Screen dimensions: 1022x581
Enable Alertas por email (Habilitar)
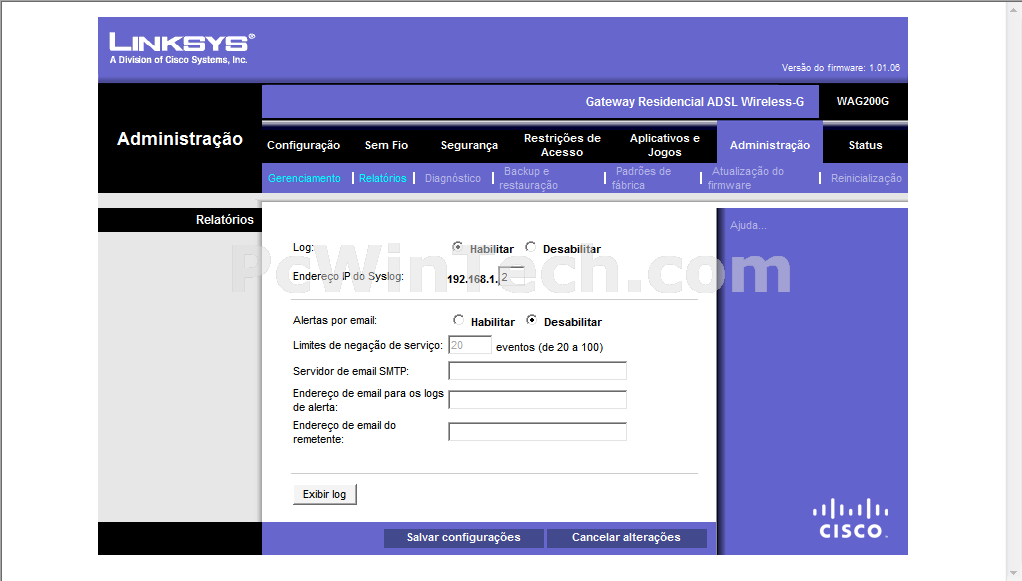(x=459, y=320)
